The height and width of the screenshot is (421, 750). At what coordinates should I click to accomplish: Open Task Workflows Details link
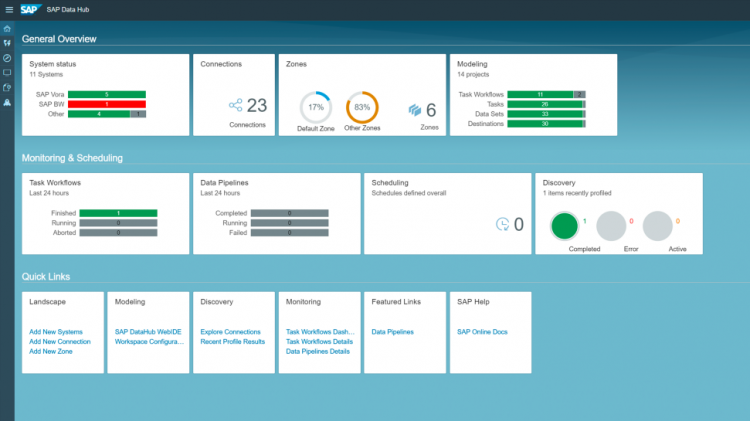coord(320,342)
